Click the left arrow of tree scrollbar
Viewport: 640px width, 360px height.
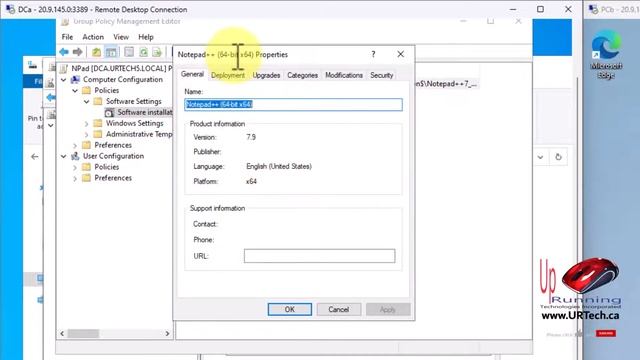coord(62,334)
